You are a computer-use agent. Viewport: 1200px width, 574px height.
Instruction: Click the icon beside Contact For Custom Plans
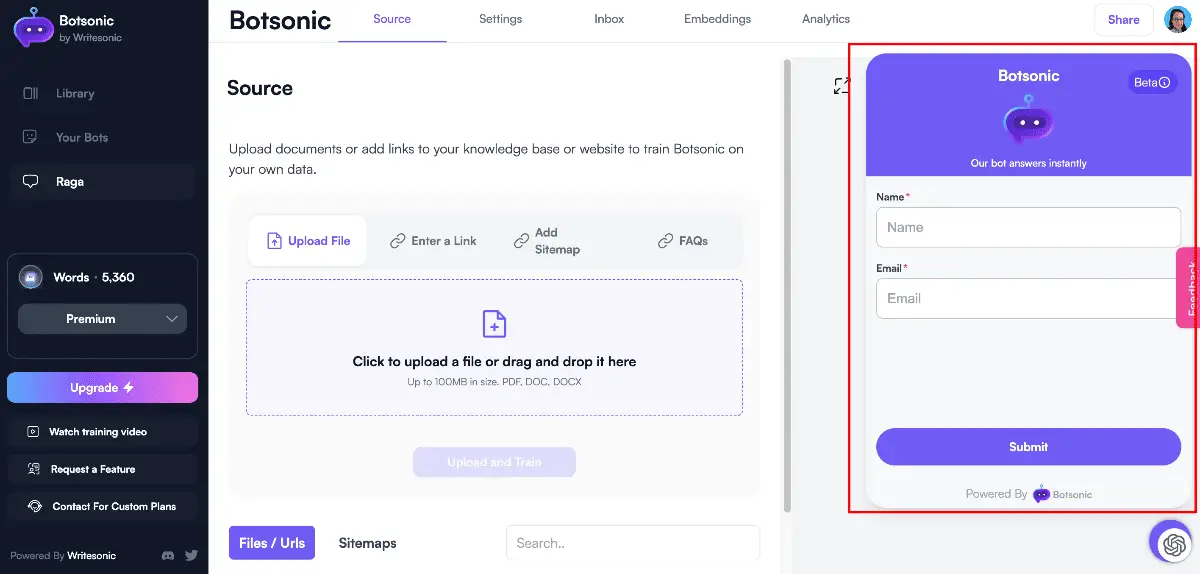[x=34, y=506]
